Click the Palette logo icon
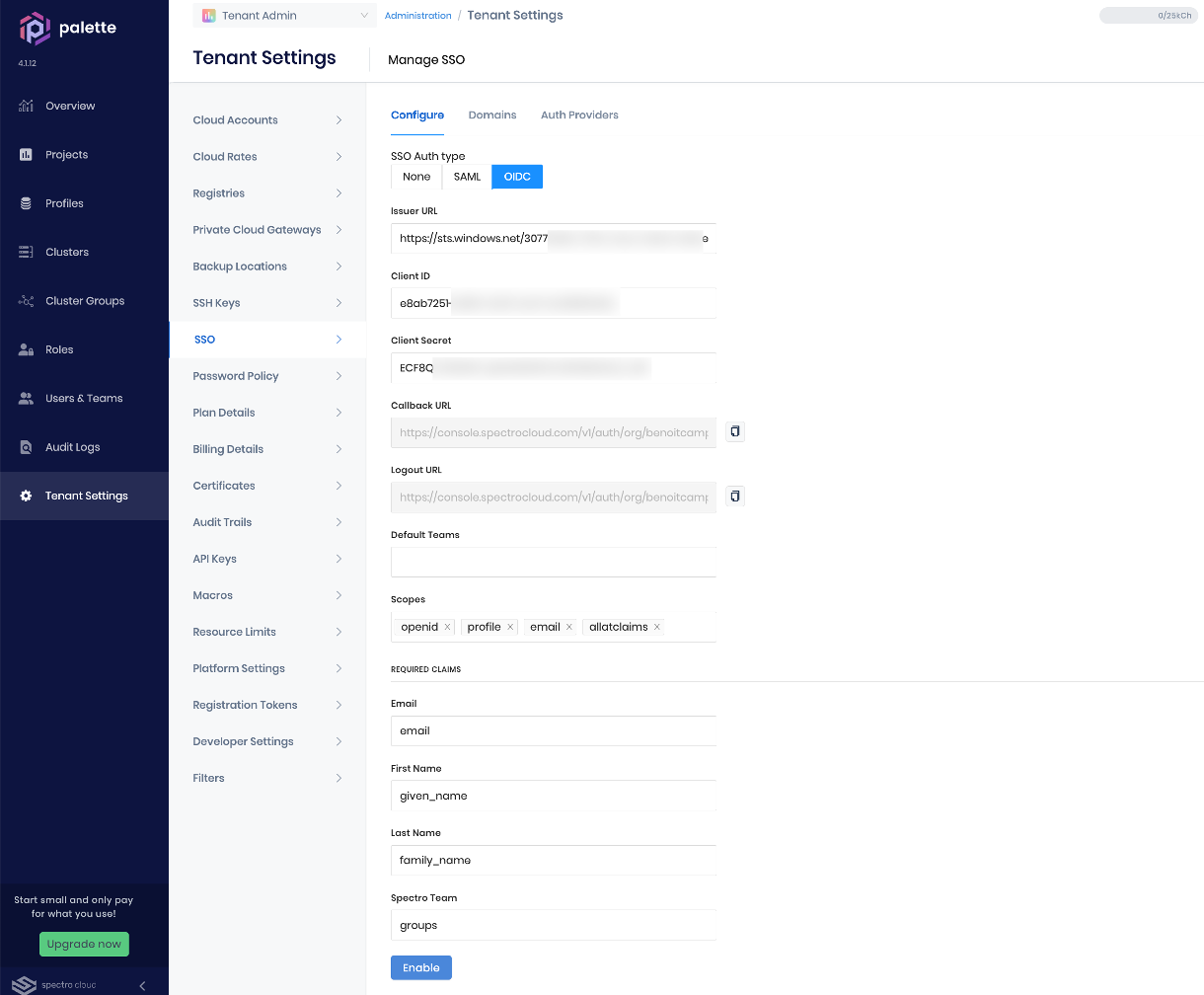 [x=35, y=29]
